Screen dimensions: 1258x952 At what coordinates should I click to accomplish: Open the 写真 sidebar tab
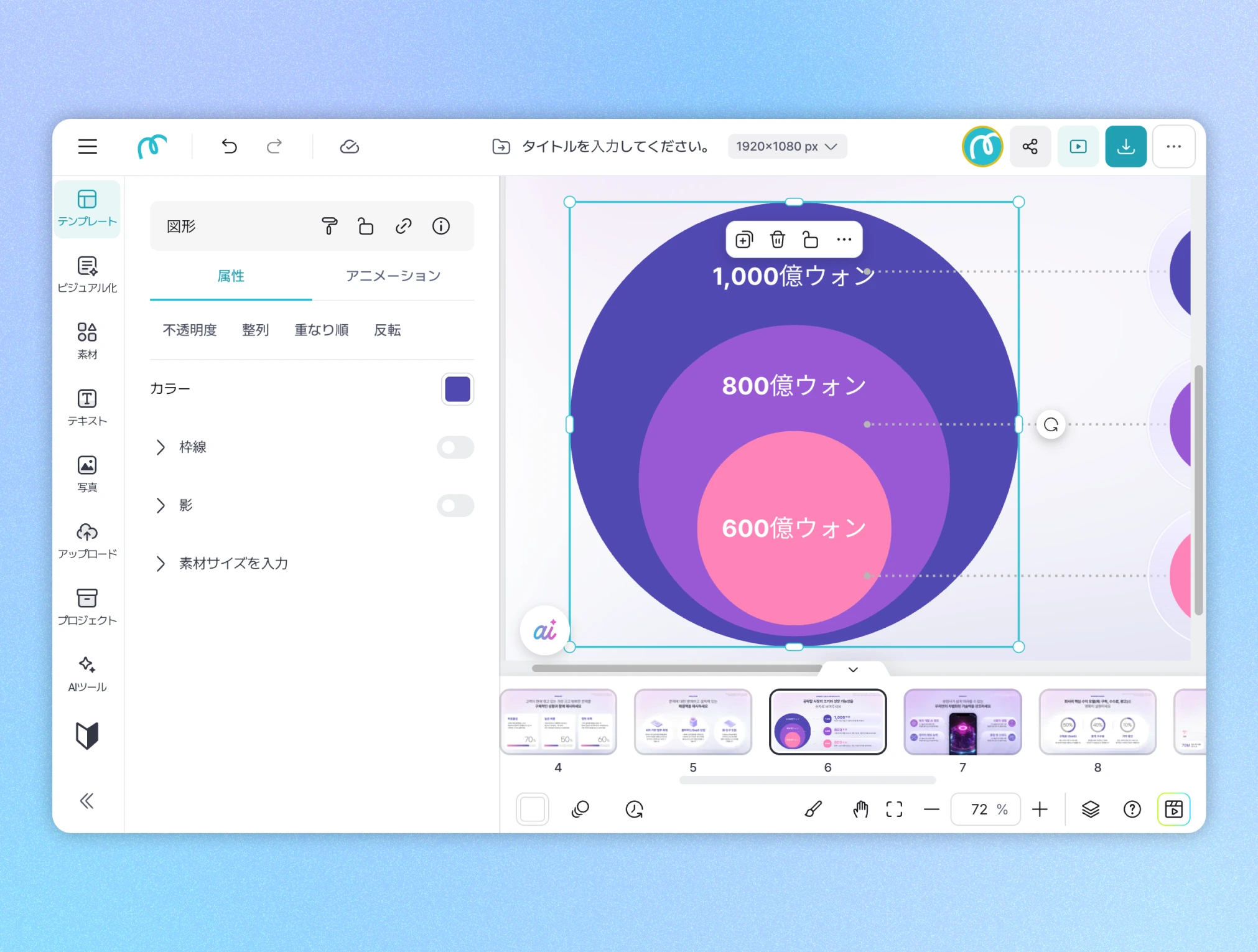87,475
